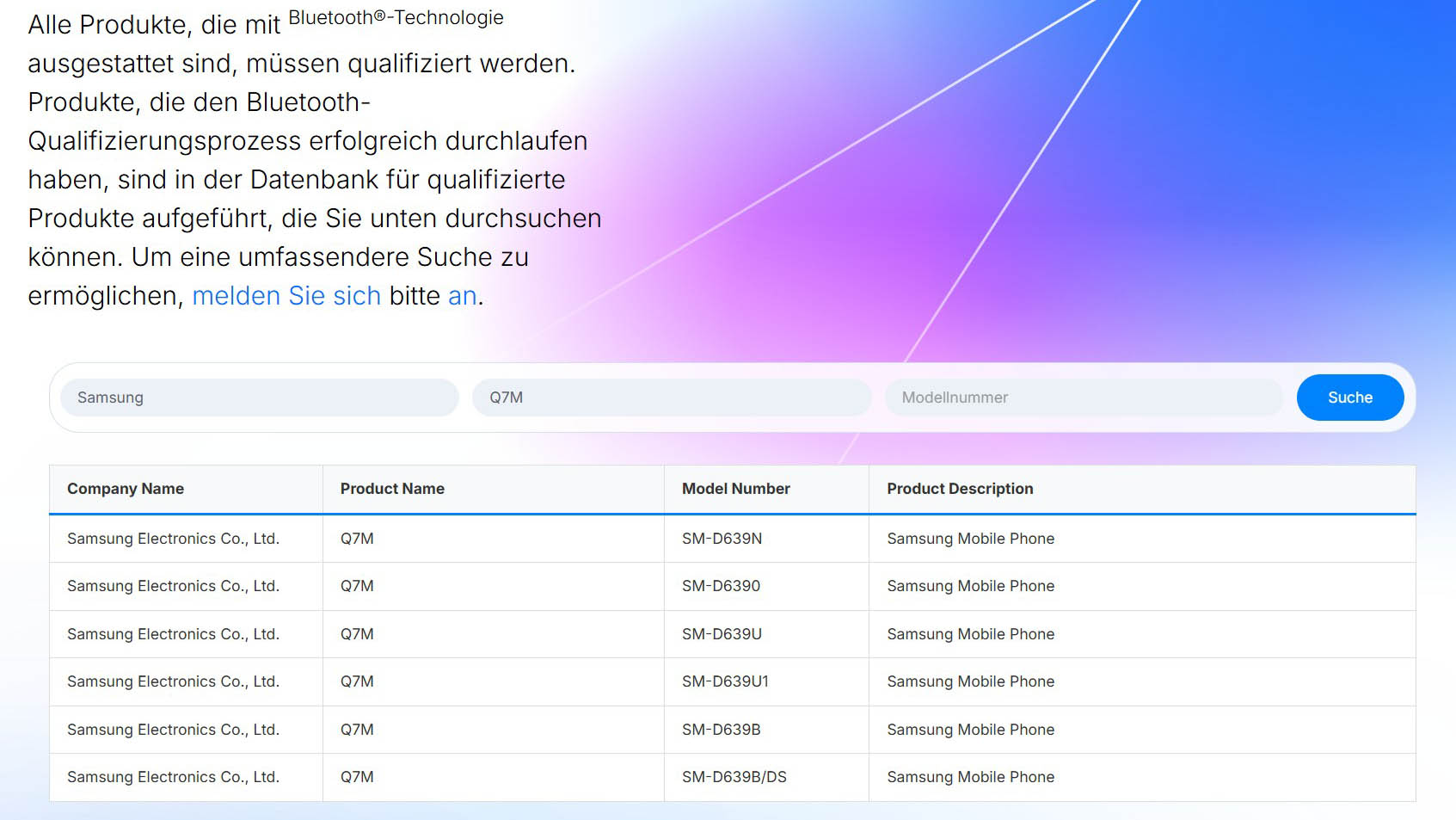The width and height of the screenshot is (1456, 820).
Task: Select the SM-D639U model number entry
Action: pyautogui.click(x=722, y=634)
